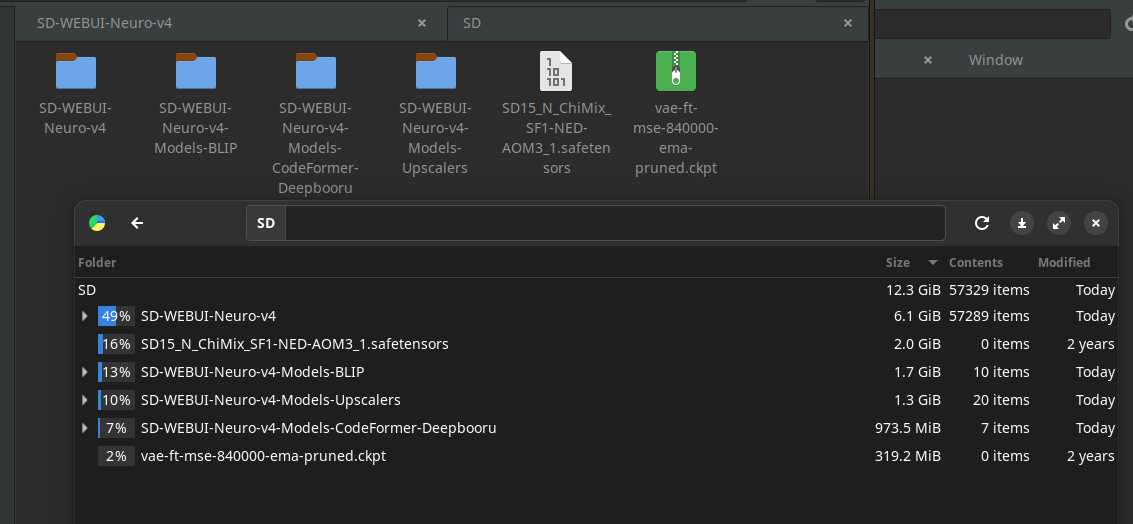Expand the SD-WEBUI-Neuro-v4-Models-BLIP row
This screenshot has height=524, width=1133.
coord(85,372)
